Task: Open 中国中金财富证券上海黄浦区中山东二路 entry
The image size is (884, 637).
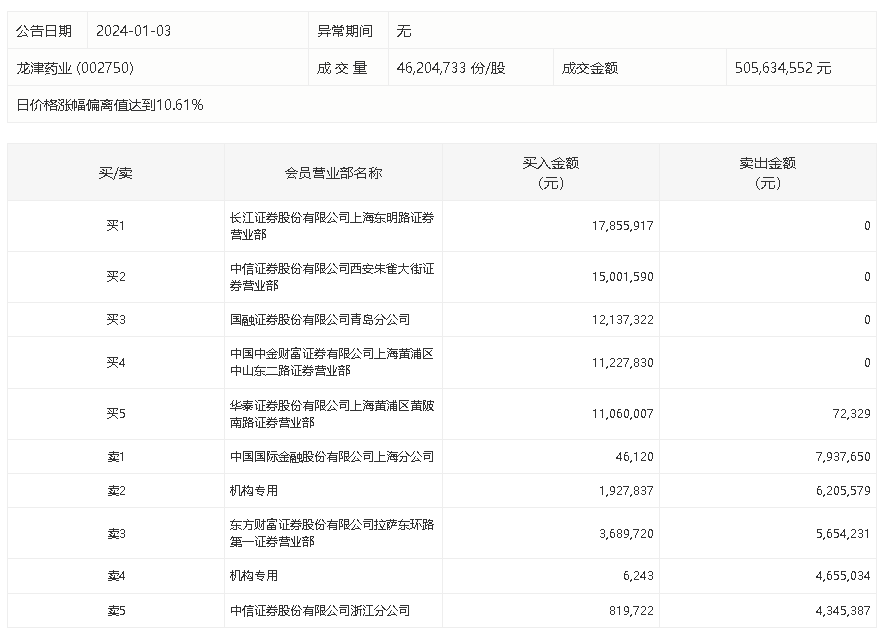Action: tap(331, 363)
